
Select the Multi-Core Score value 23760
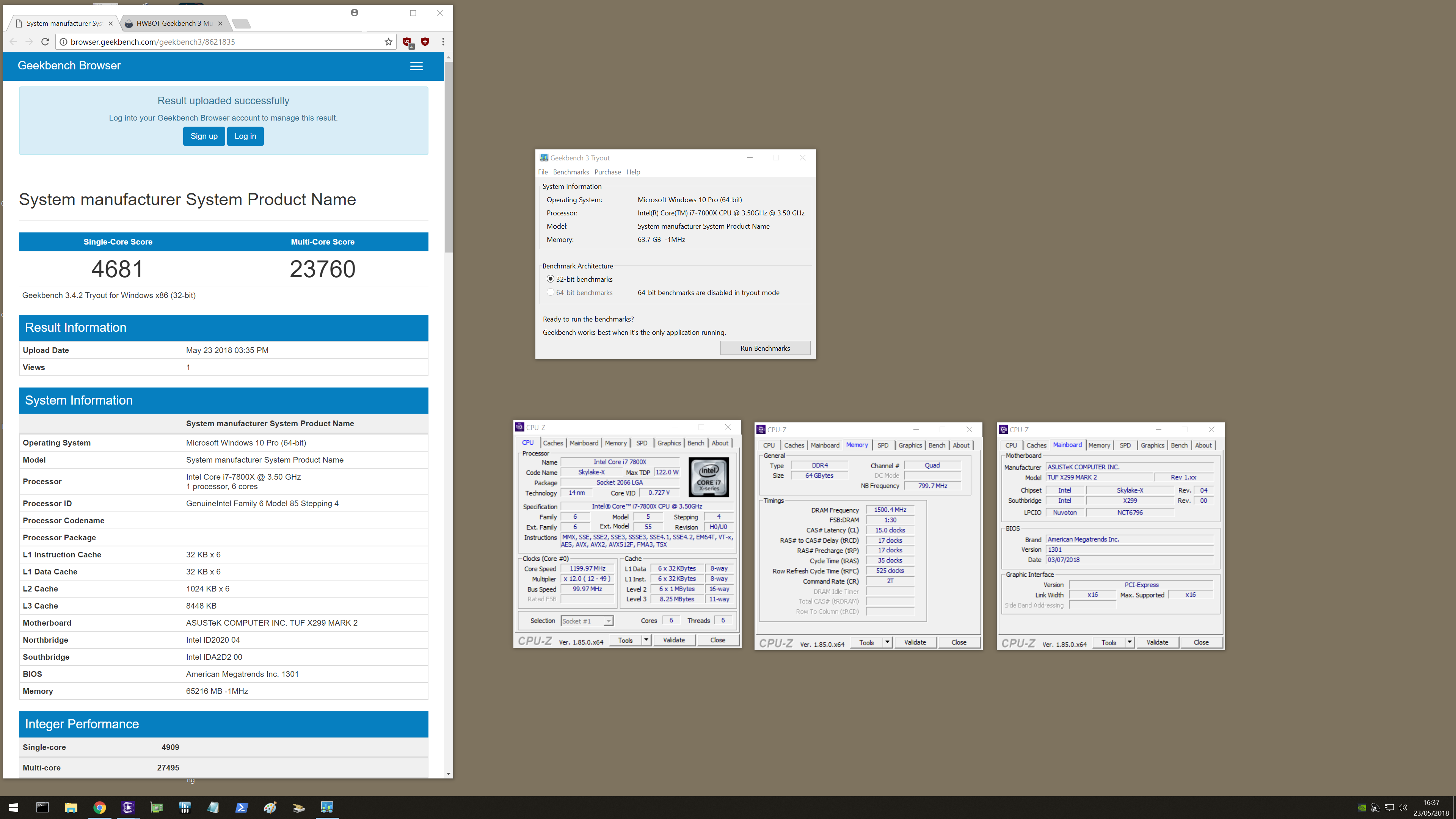tap(323, 269)
